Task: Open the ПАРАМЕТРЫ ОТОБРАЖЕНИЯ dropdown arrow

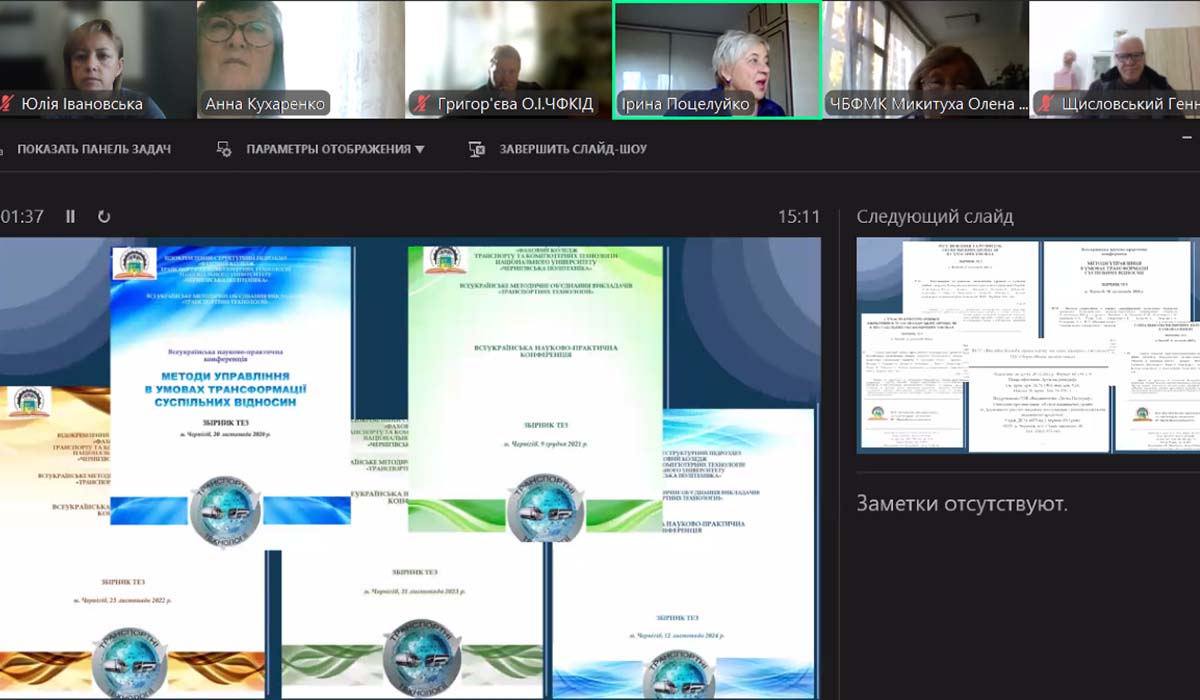Action: pyautogui.click(x=420, y=149)
